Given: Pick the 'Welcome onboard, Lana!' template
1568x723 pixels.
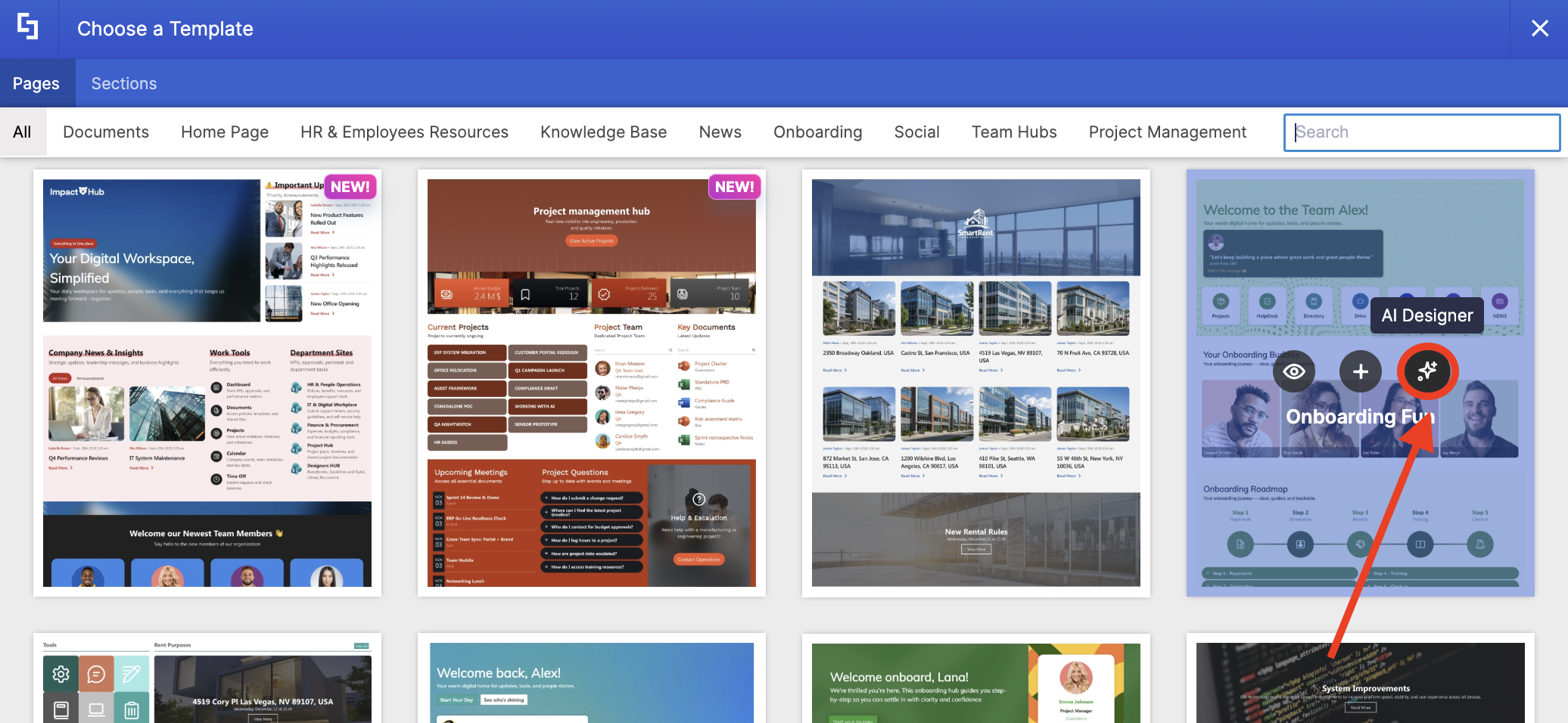Looking at the screenshot, I should click(976, 678).
